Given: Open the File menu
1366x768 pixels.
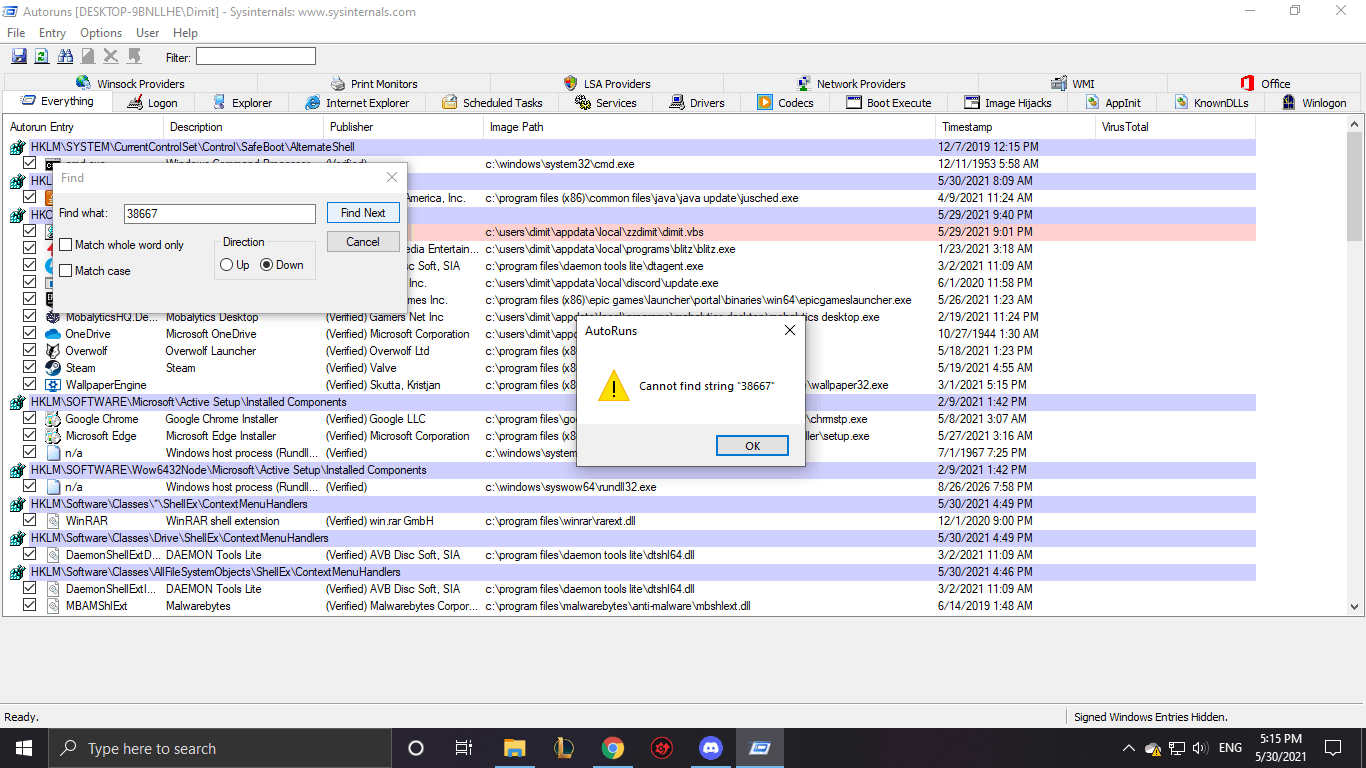Looking at the screenshot, I should 16,33.
